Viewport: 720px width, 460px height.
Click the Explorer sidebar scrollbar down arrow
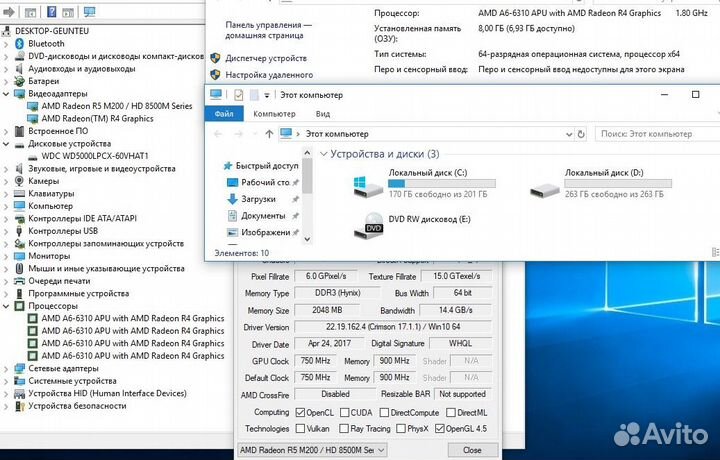307,239
